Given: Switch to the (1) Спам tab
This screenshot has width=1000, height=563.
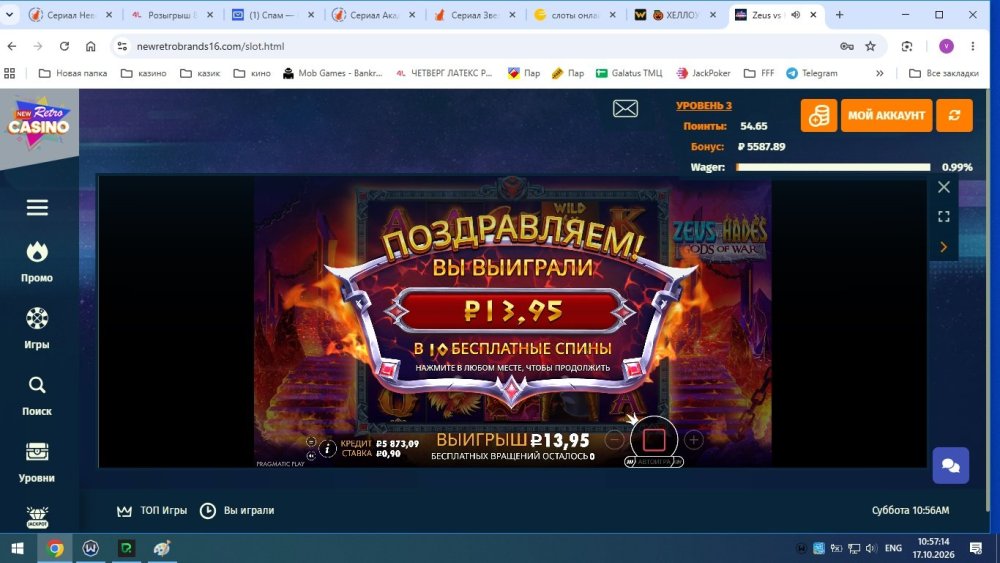Looking at the screenshot, I should pyautogui.click(x=272, y=15).
